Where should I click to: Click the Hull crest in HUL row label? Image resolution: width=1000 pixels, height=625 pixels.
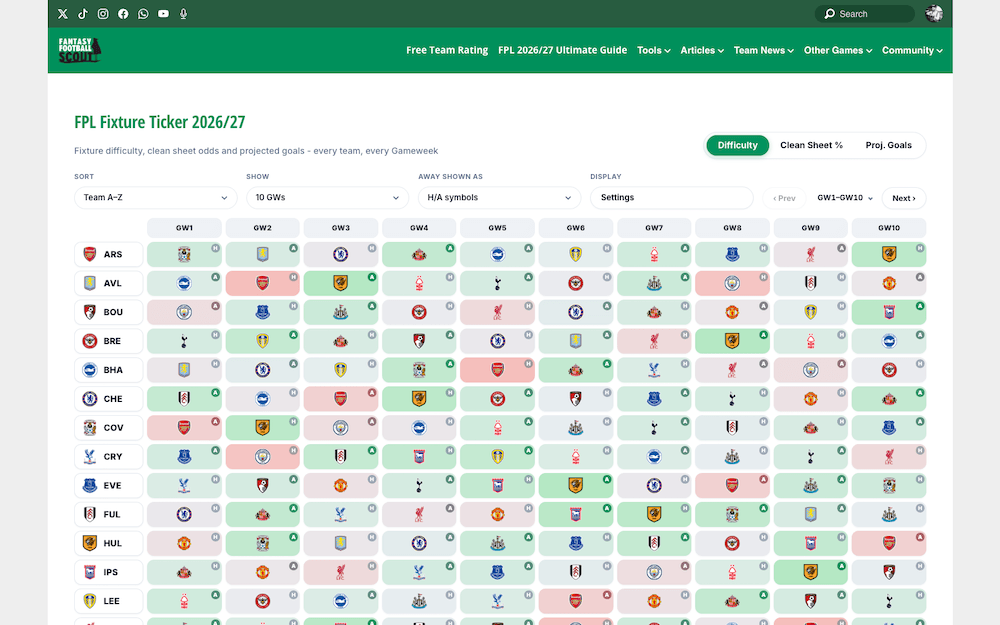(90, 543)
